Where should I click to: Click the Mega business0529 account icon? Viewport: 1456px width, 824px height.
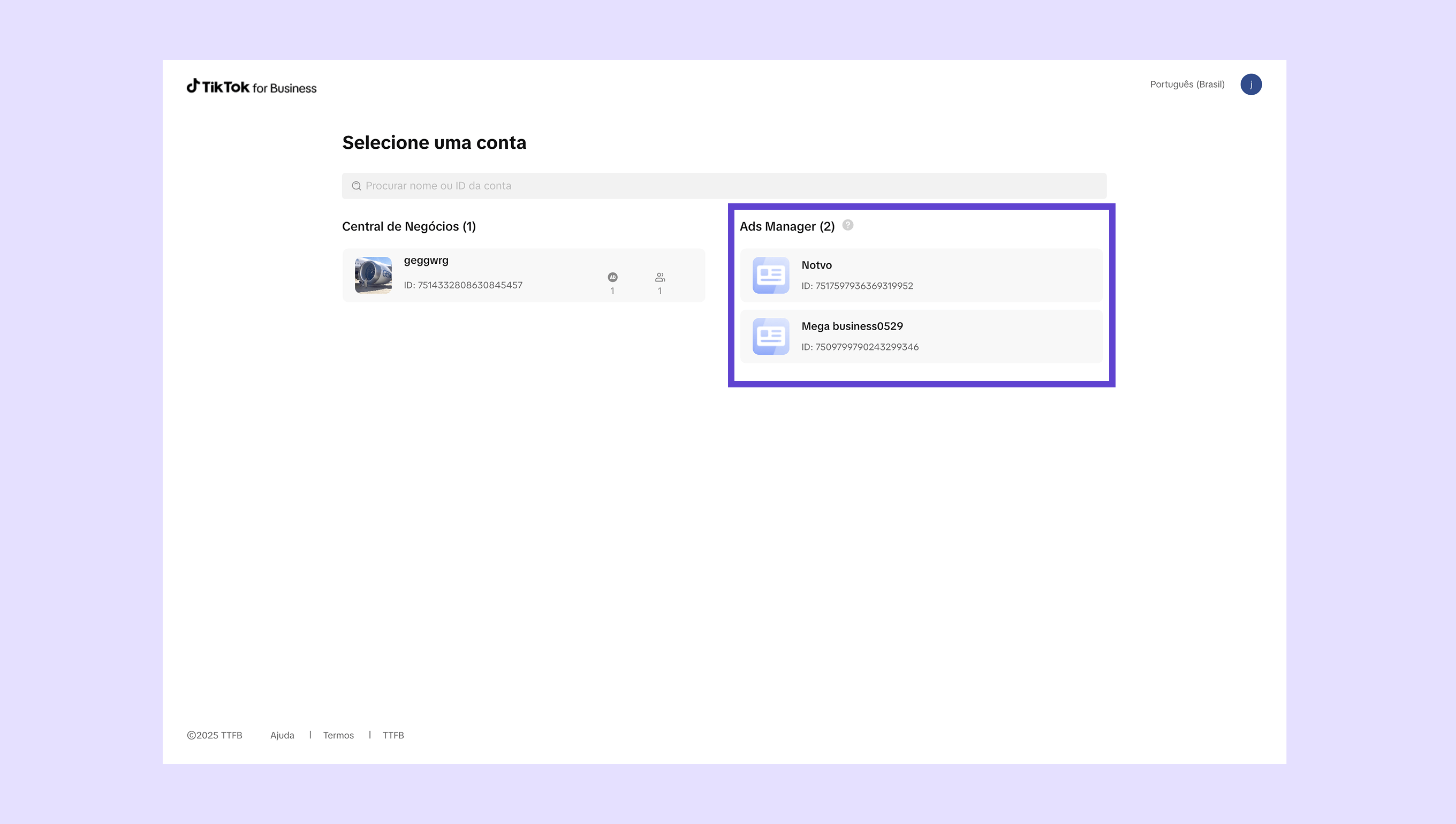770,336
